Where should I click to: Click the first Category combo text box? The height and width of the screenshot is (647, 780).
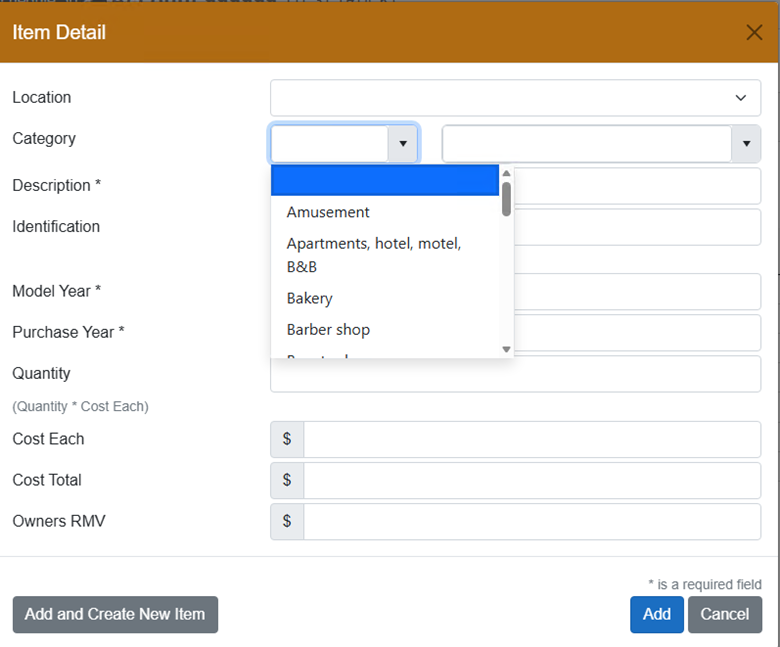(x=329, y=144)
